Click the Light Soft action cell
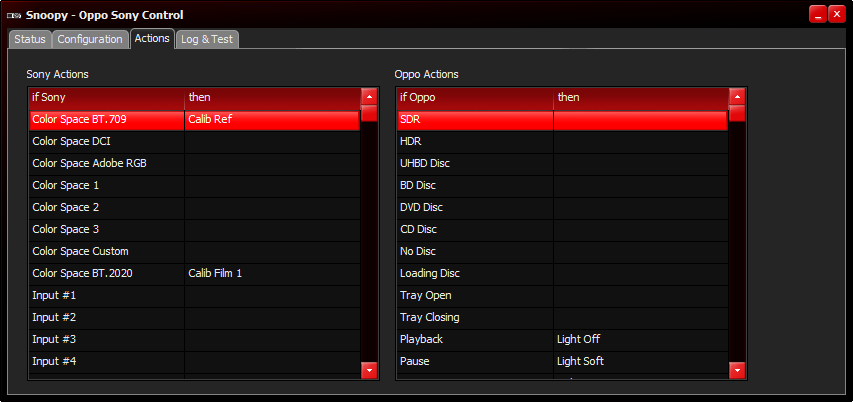Image resolution: width=853 pixels, height=402 pixels. point(641,362)
